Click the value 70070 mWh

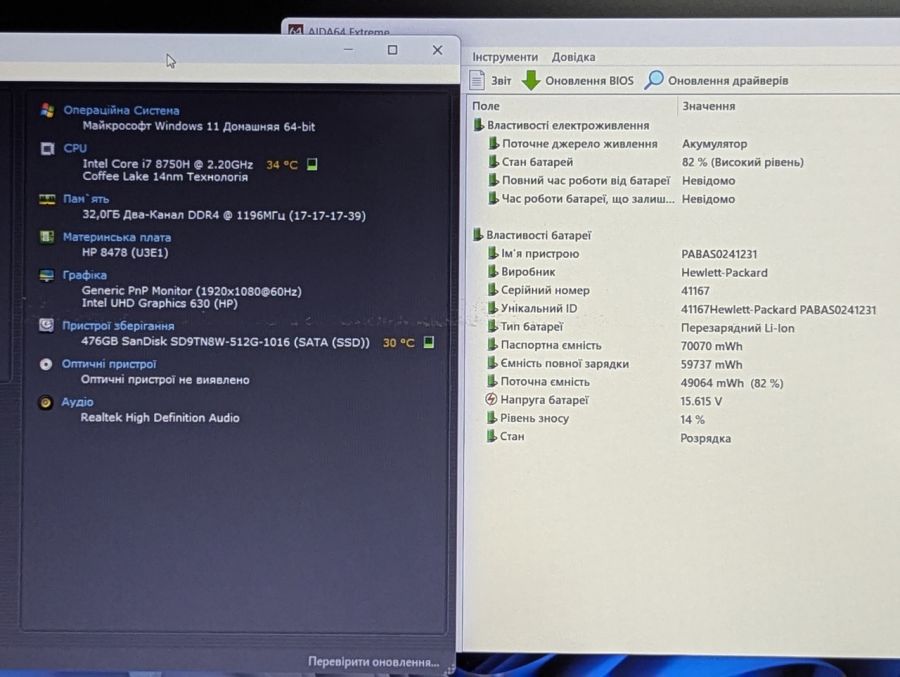711,346
